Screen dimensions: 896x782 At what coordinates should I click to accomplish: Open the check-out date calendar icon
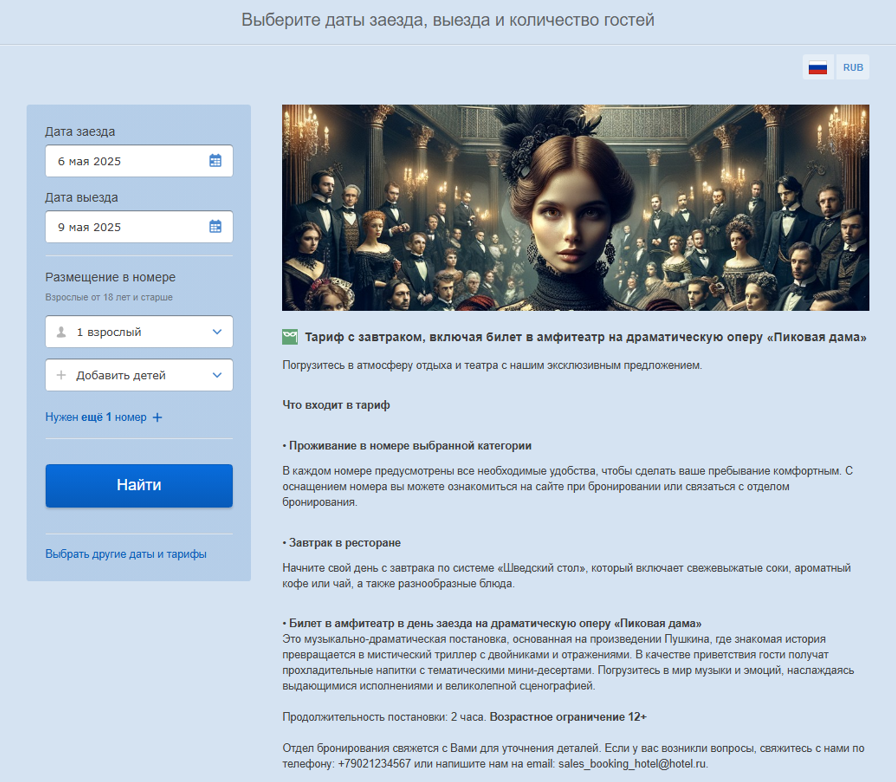pos(215,226)
